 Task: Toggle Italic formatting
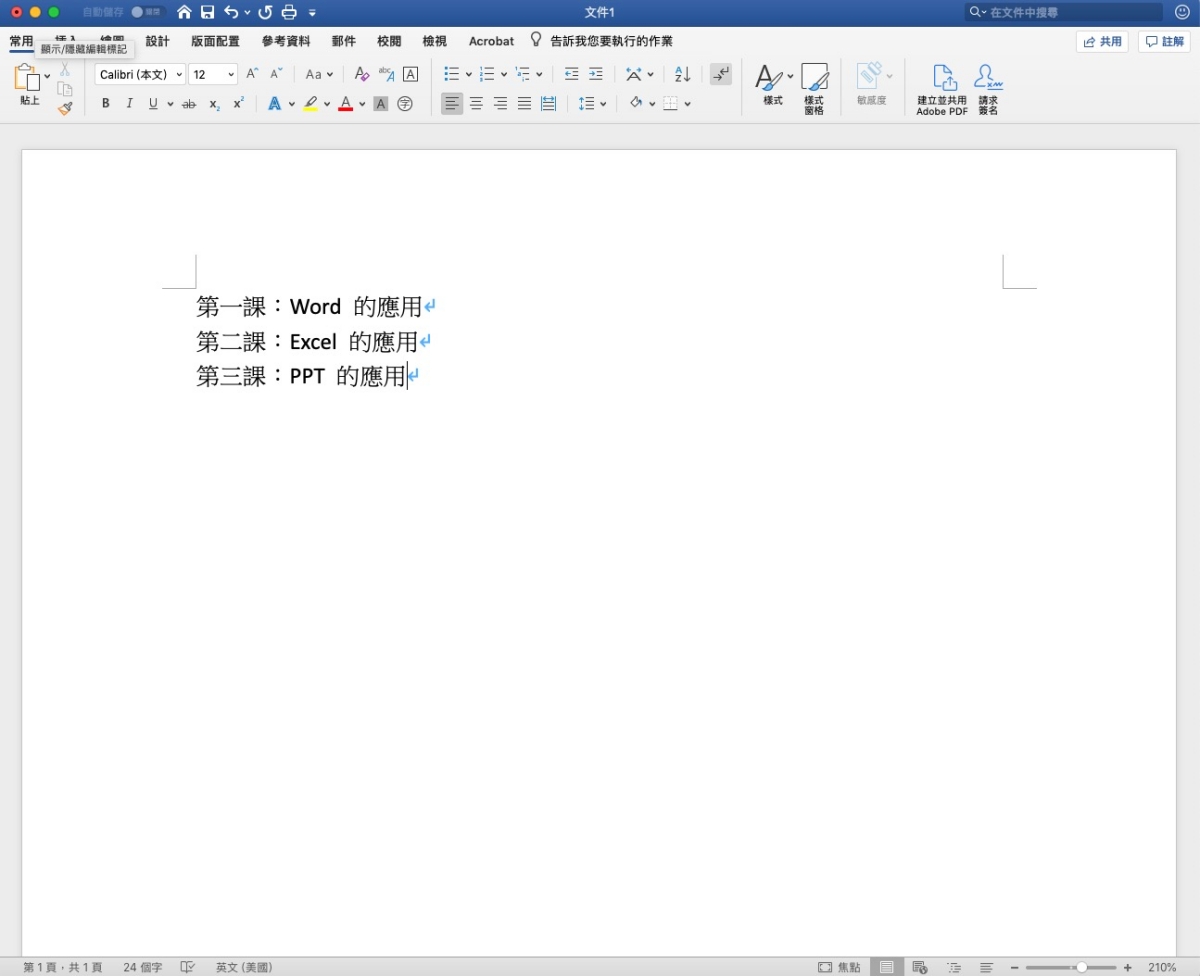[x=129, y=104]
